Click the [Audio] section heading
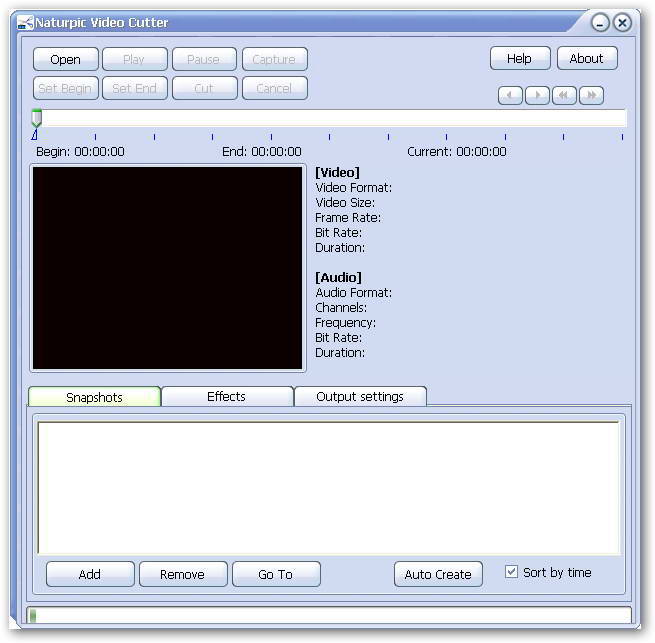 [x=338, y=277]
